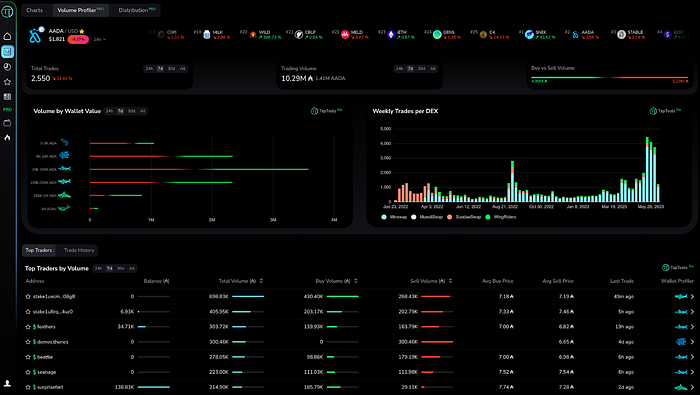Open the #21 CBLP token in ticker
Viewport: 700px width, 395px height.
point(304,34)
